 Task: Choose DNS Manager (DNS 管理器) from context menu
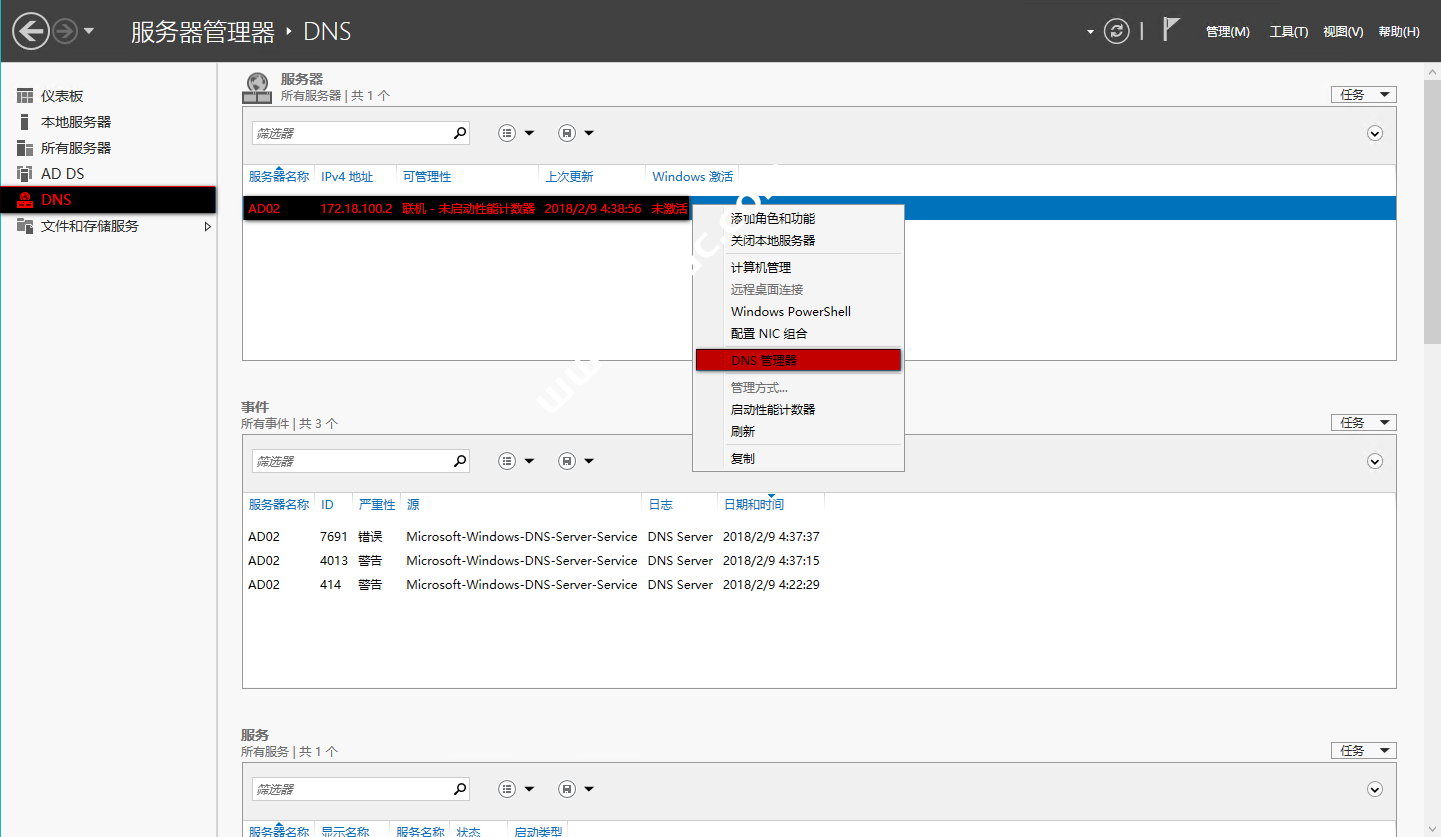tap(798, 360)
